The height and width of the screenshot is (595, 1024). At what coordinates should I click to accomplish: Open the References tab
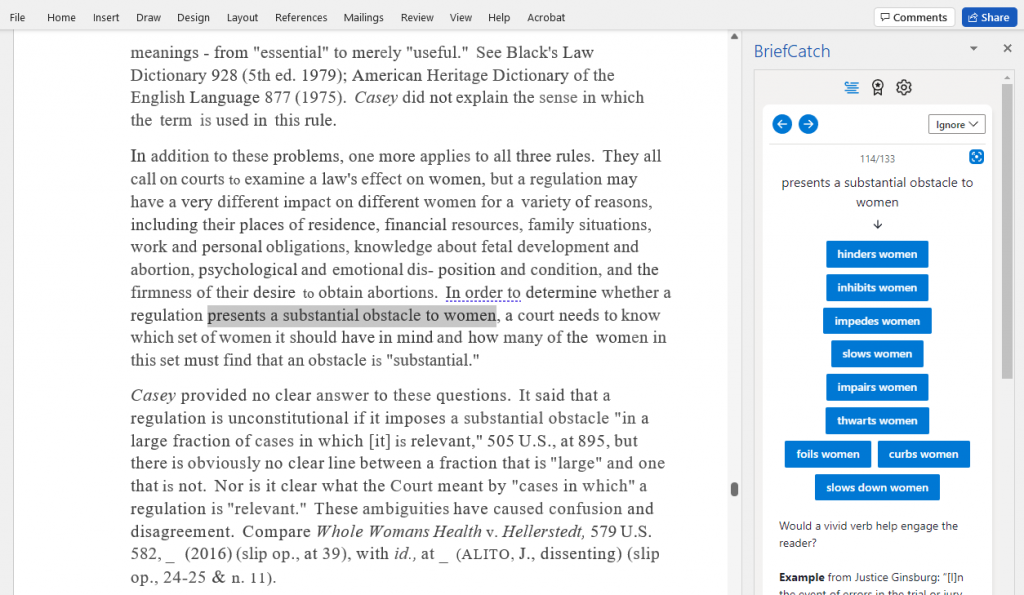pos(301,18)
